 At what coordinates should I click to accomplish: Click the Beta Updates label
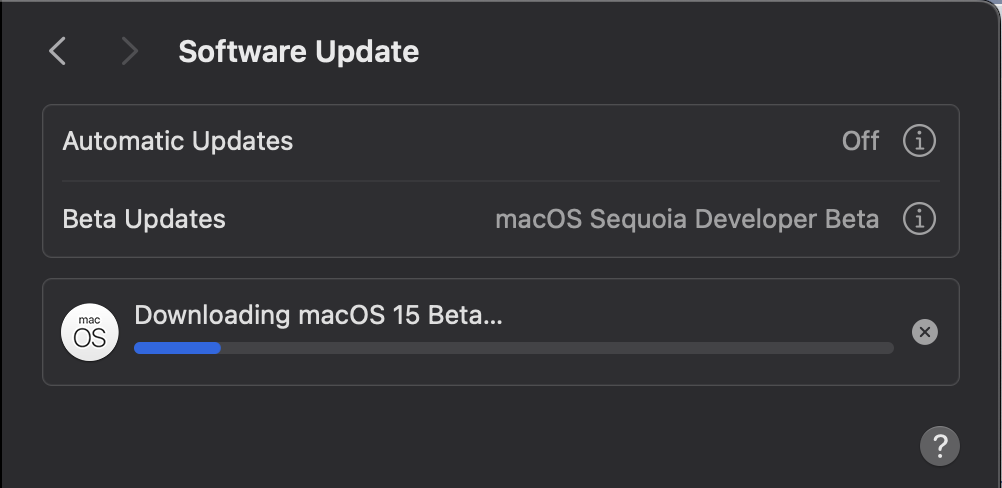(x=144, y=218)
